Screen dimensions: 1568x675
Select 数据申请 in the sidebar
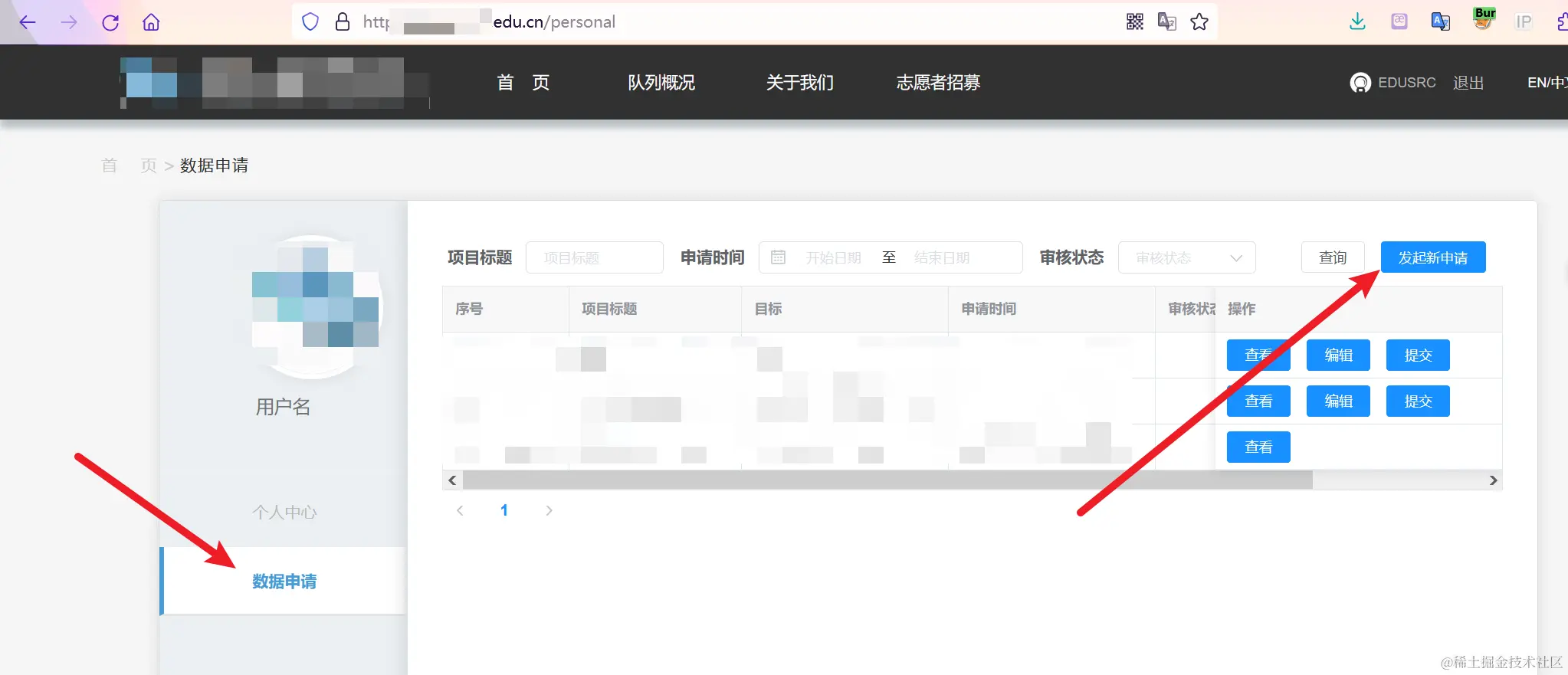click(284, 582)
